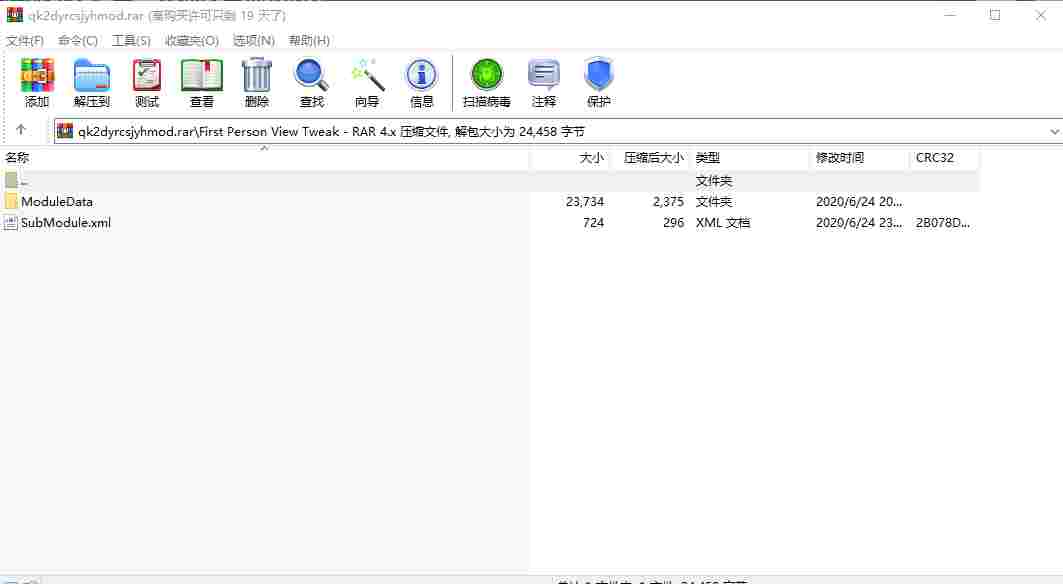Click the parent folder ".." icon
The width and height of the screenshot is (1063, 584).
tap(11, 180)
